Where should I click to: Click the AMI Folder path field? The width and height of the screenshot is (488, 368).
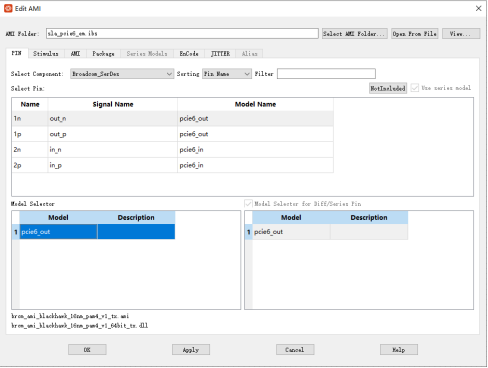click(182, 33)
